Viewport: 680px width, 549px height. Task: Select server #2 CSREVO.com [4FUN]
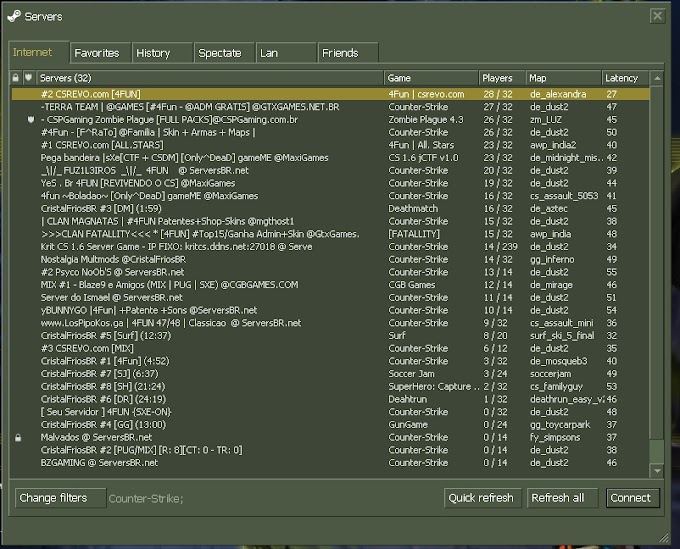click(330, 94)
